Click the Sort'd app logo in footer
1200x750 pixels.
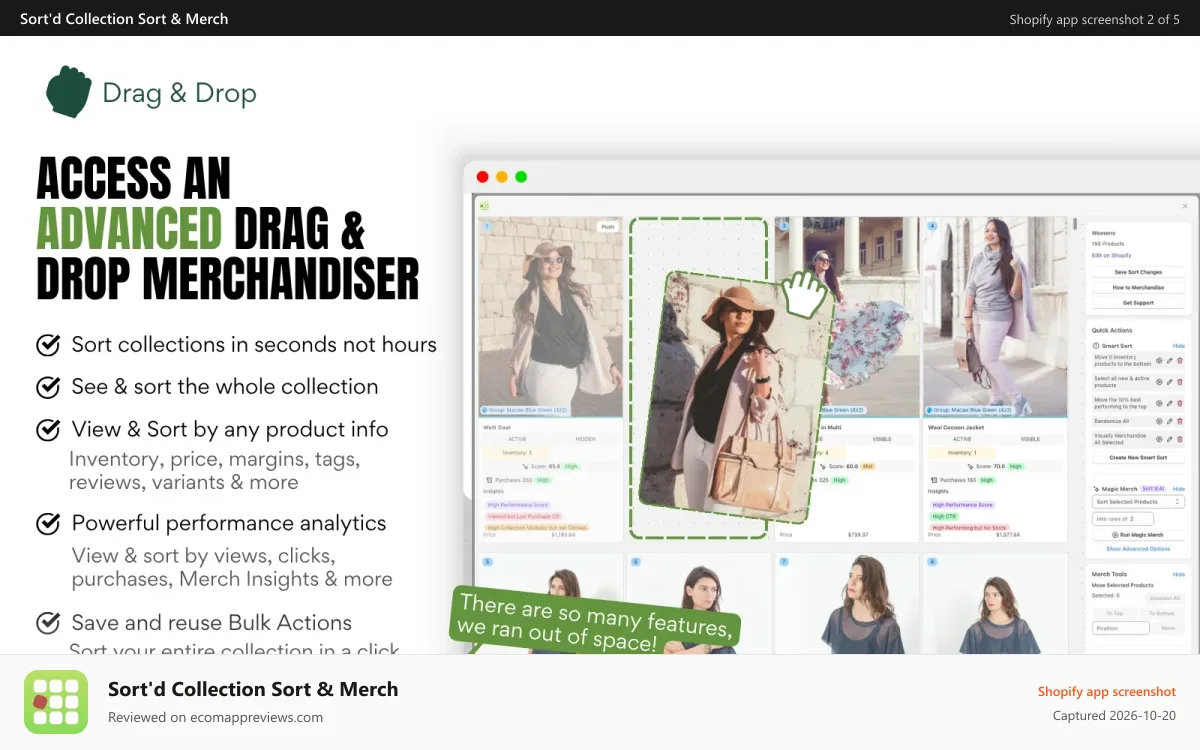click(x=56, y=702)
